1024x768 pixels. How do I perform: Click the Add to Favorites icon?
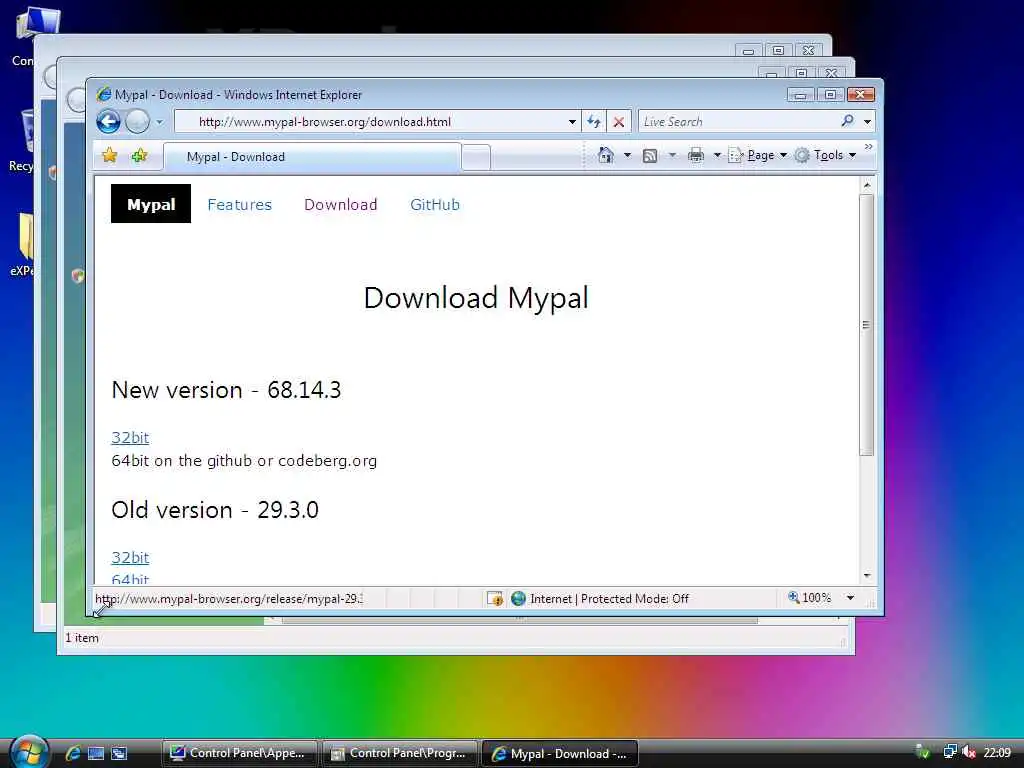coord(139,155)
